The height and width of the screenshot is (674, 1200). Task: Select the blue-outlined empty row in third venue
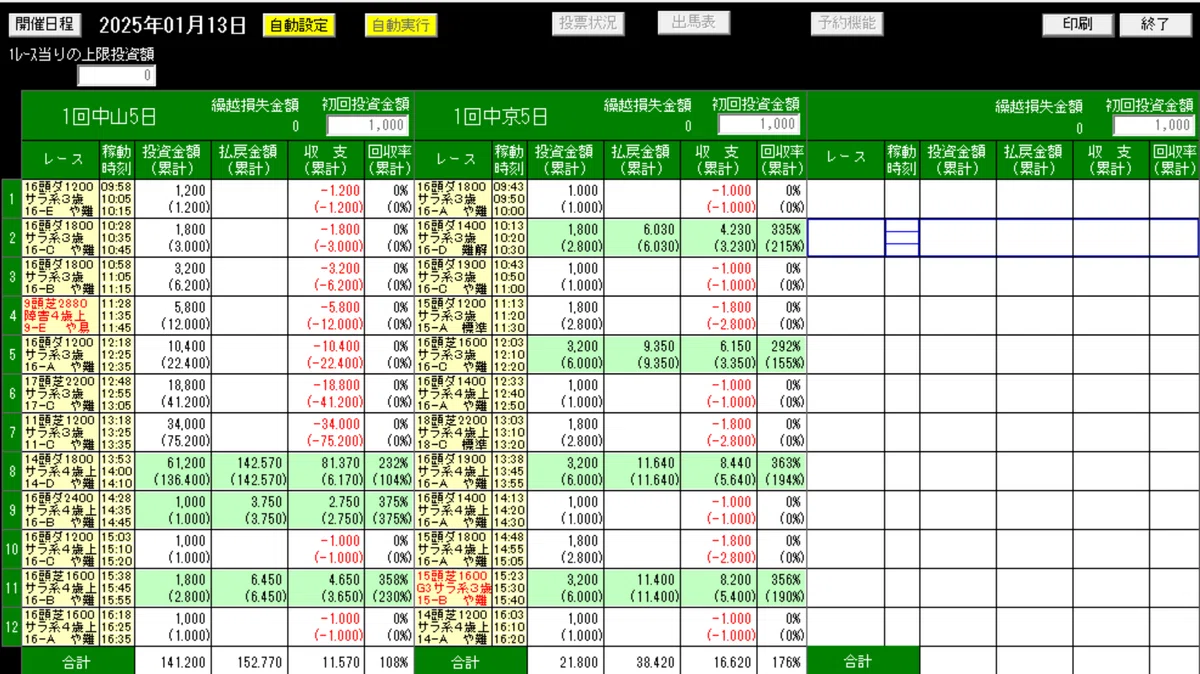pos(1003,238)
